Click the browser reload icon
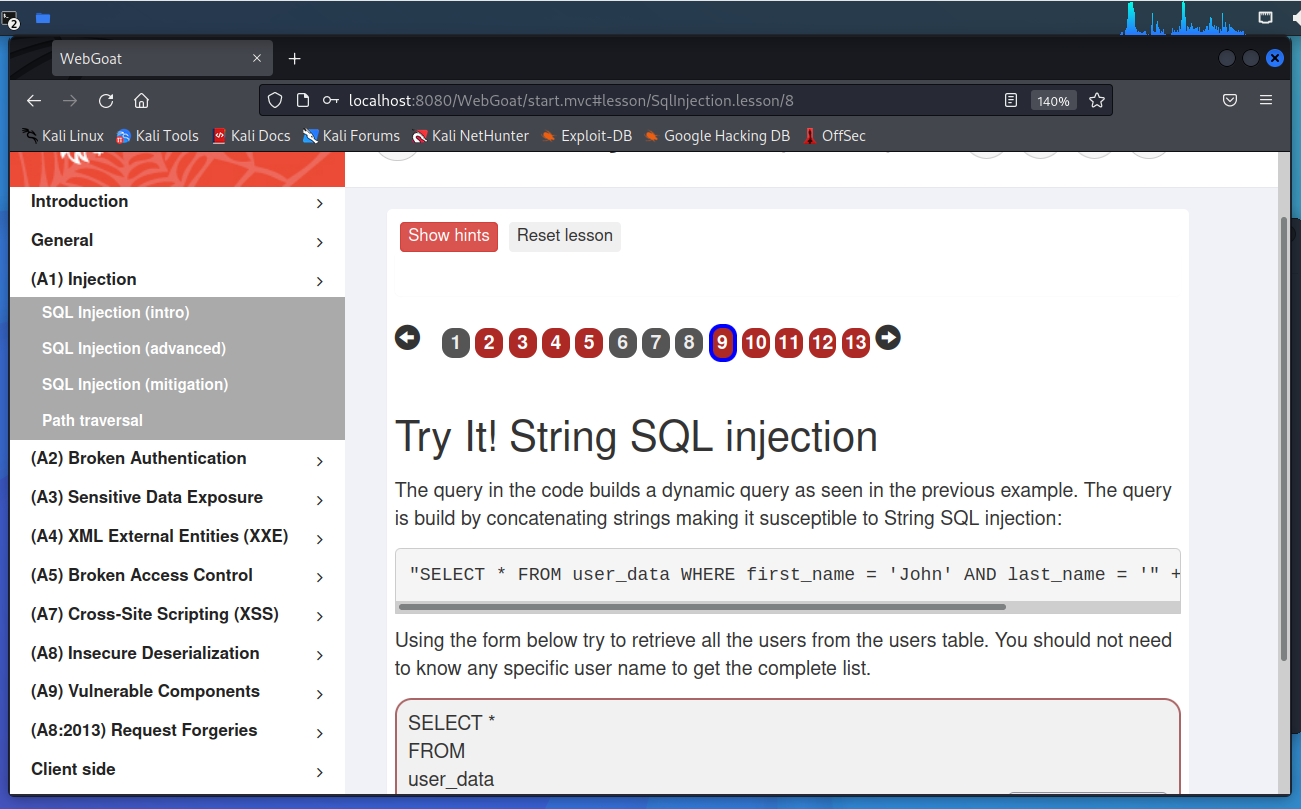Image resolution: width=1301 pixels, height=809 pixels. (x=106, y=101)
